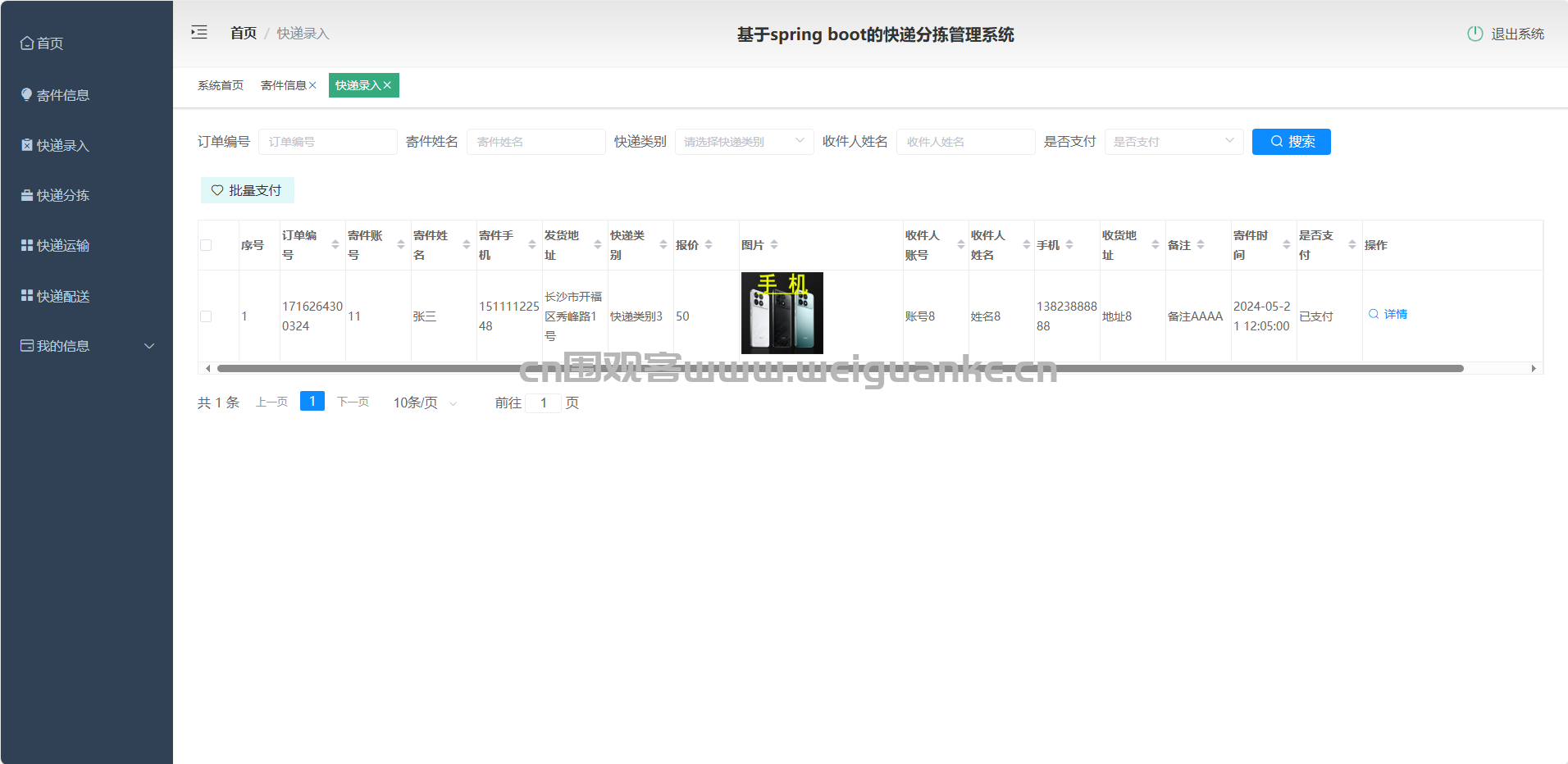The height and width of the screenshot is (764, 1568).
Task: Switch to the 系统首页 tab
Action: point(221,85)
